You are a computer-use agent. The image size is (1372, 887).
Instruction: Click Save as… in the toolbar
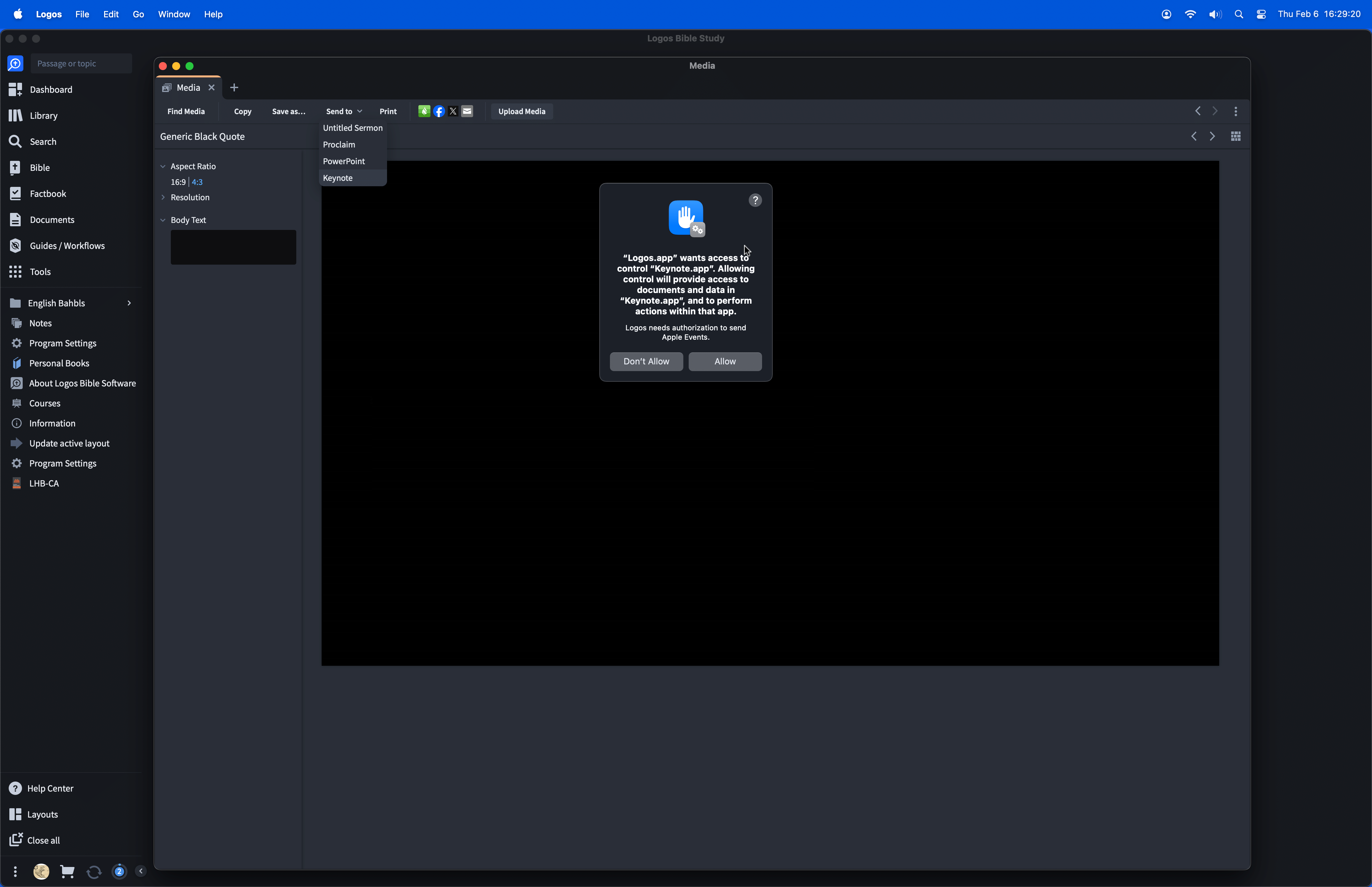click(x=289, y=111)
